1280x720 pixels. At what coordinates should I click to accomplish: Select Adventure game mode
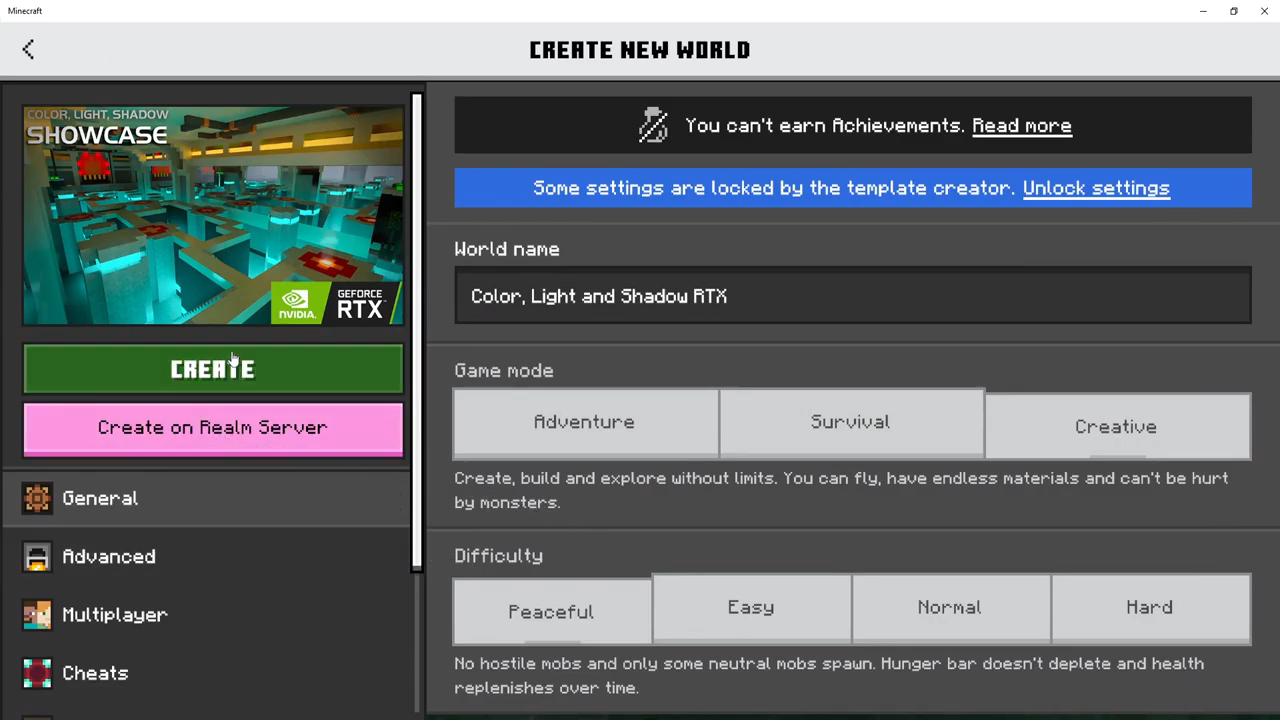585,422
